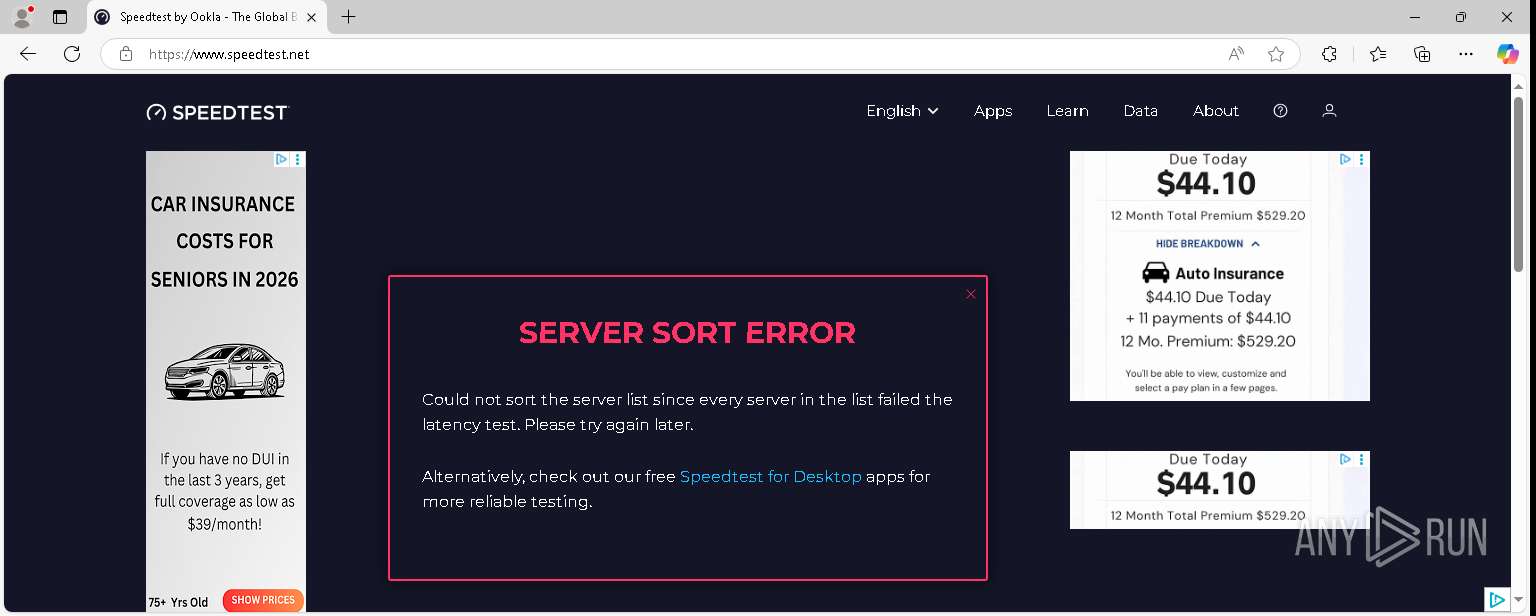1536x616 pixels.
Task: Click the car illustration in the ad
Action: coord(225,372)
